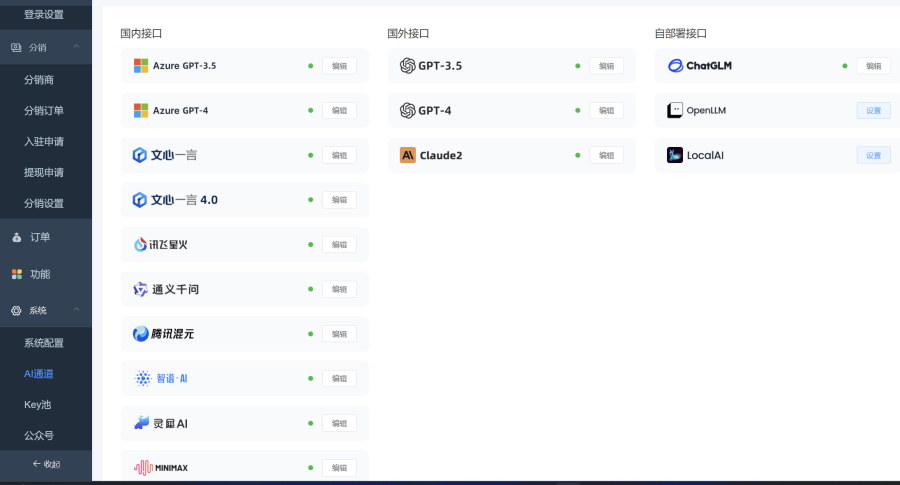The height and width of the screenshot is (485, 900).
Task: Collapse sidebar with 收起 button
Action: click(x=46, y=464)
